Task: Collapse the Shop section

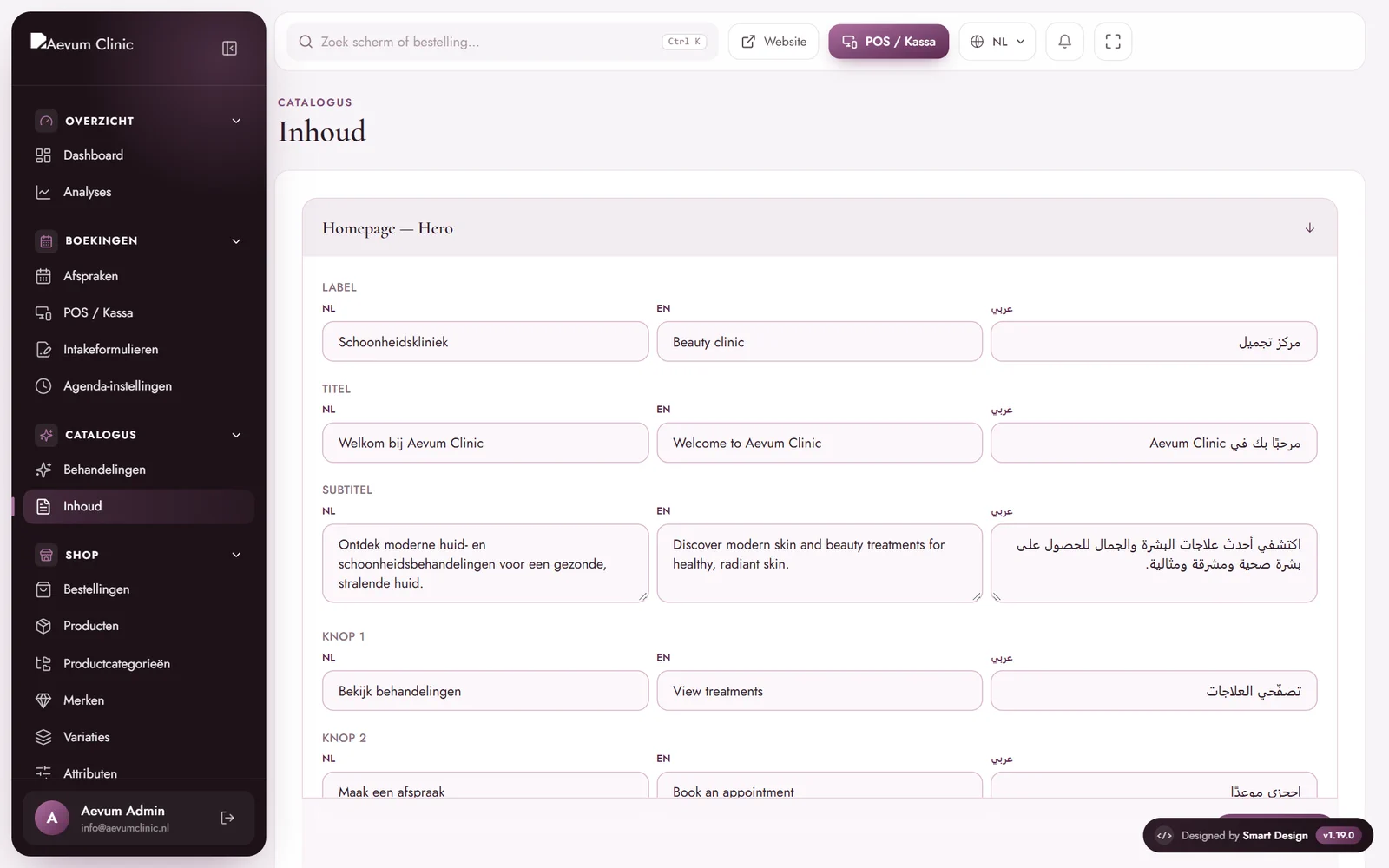Action: (236, 555)
